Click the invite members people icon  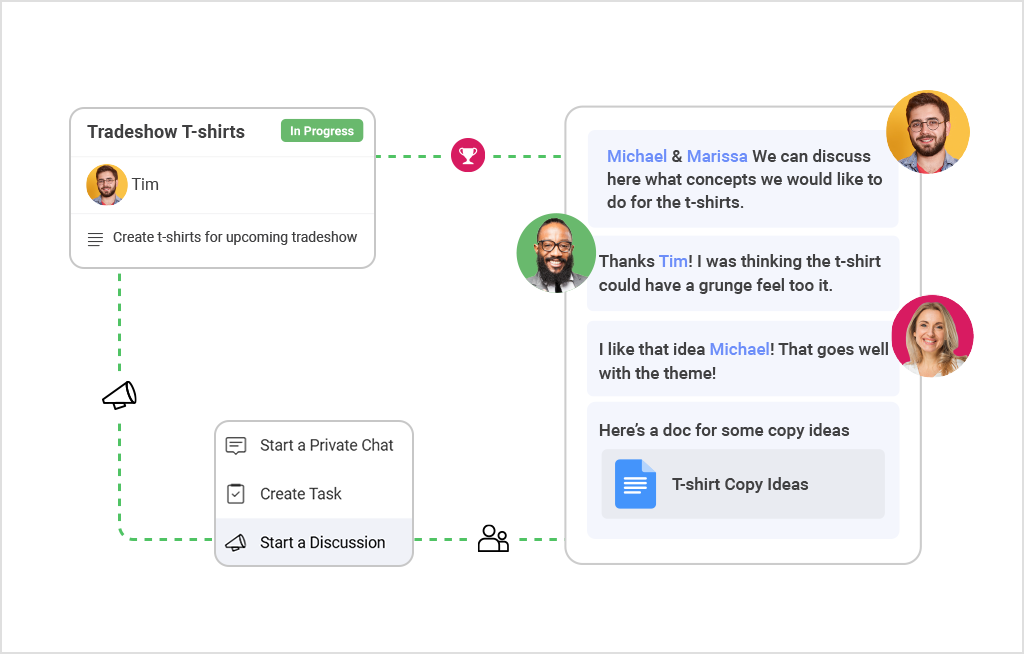click(x=493, y=539)
